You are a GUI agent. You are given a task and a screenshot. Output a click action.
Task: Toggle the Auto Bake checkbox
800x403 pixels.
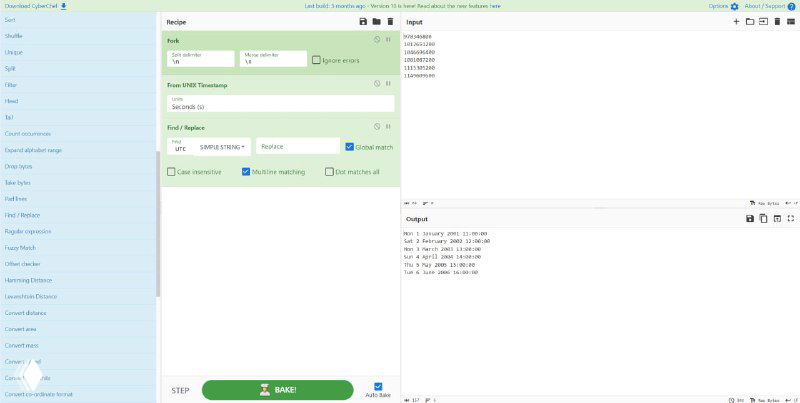click(378, 386)
